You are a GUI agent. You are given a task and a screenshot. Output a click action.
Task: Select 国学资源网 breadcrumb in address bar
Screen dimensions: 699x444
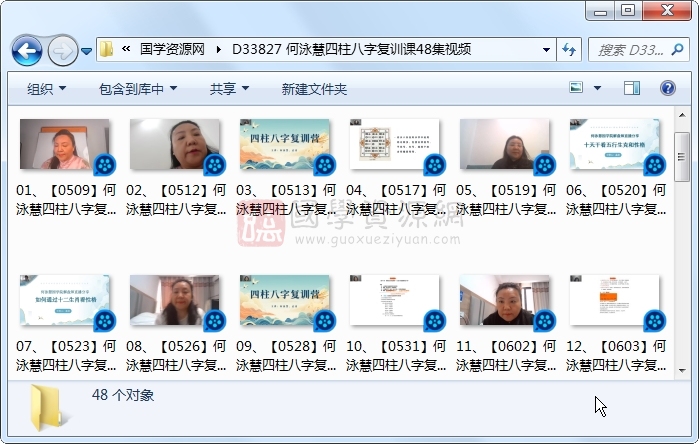[172, 49]
